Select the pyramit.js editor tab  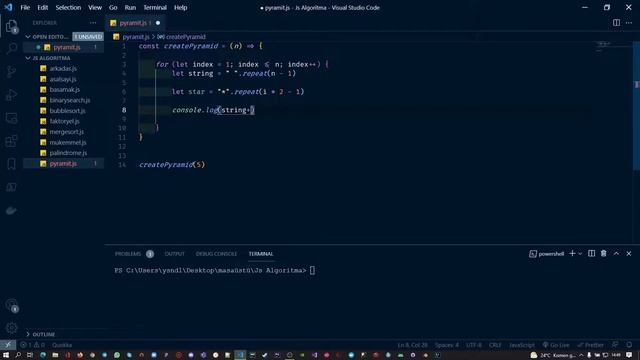(135, 23)
